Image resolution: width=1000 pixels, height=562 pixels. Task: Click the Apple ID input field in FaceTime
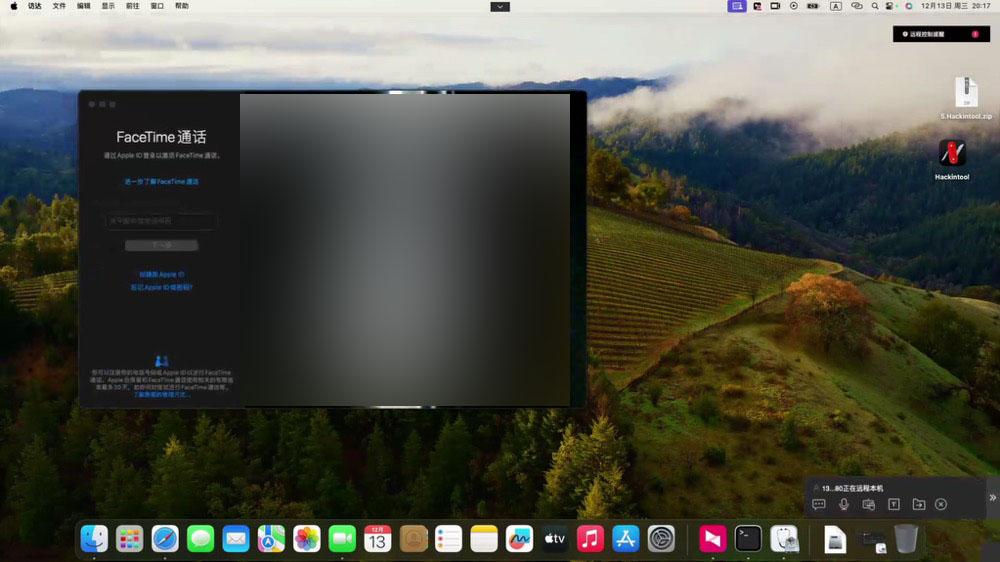tap(161, 221)
